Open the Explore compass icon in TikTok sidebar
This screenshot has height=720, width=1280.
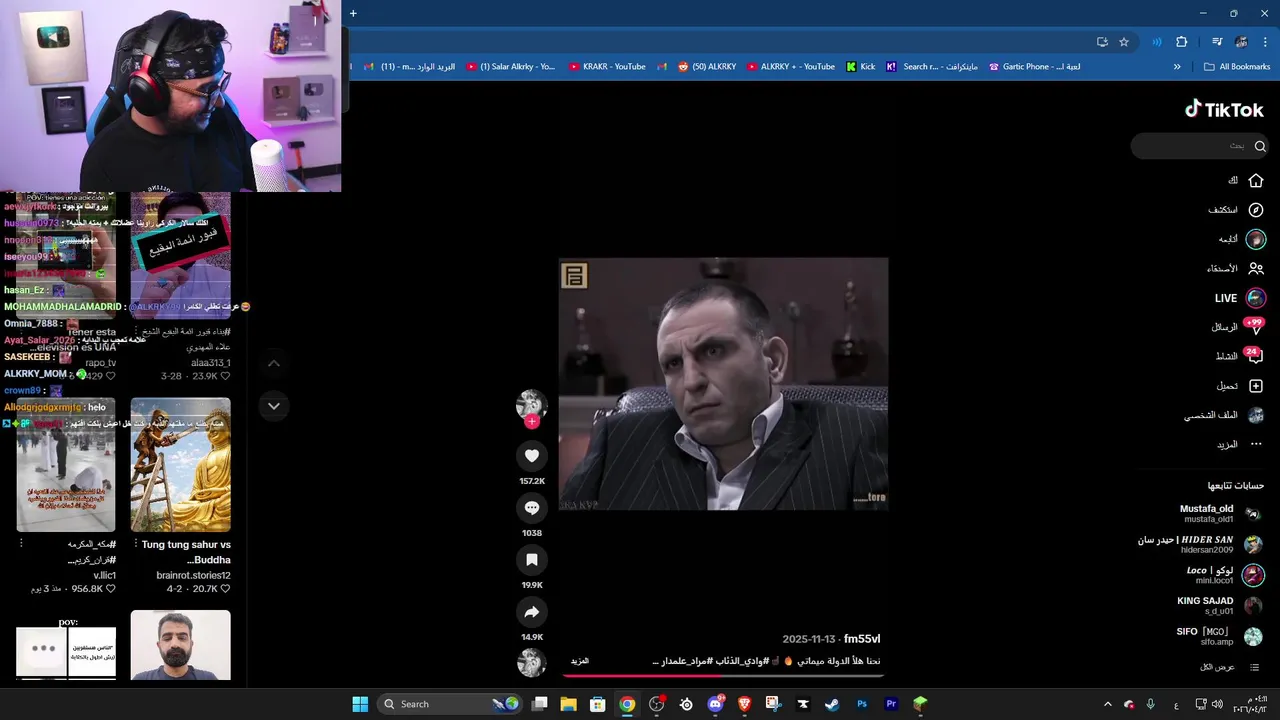(1256, 210)
